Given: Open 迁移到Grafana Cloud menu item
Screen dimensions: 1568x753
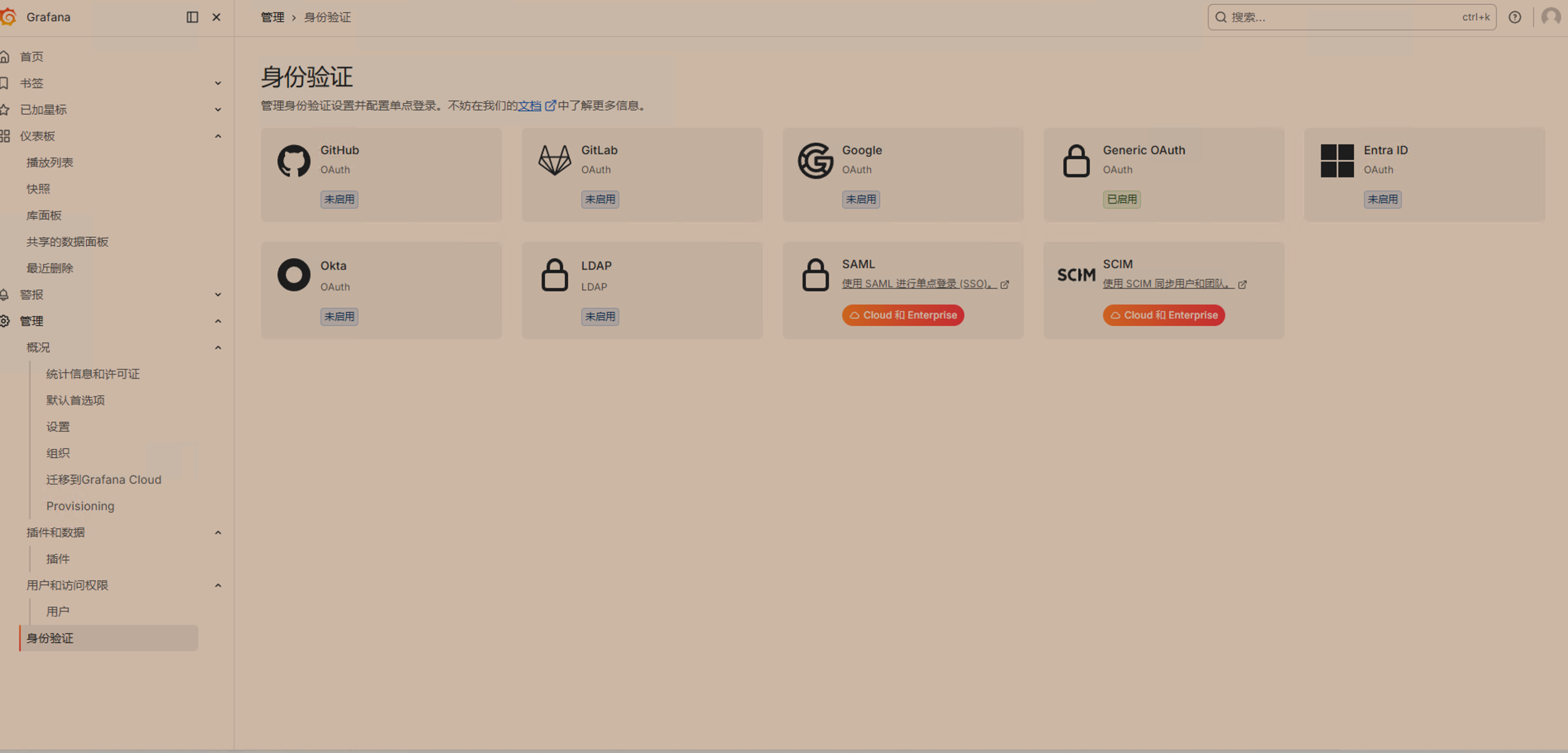Looking at the screenshot, I should [x=104, y=480].
